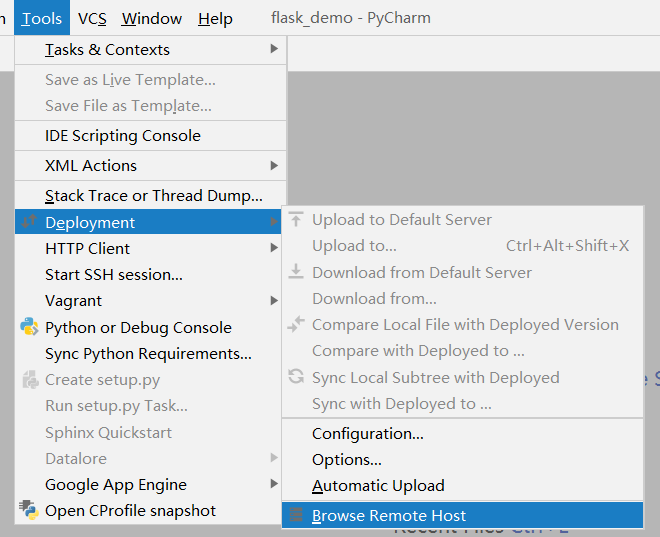The width and height of the screenshot is (660, 537).
Task: Expand Deployment submenu arrow
Action: click(274, 221)
